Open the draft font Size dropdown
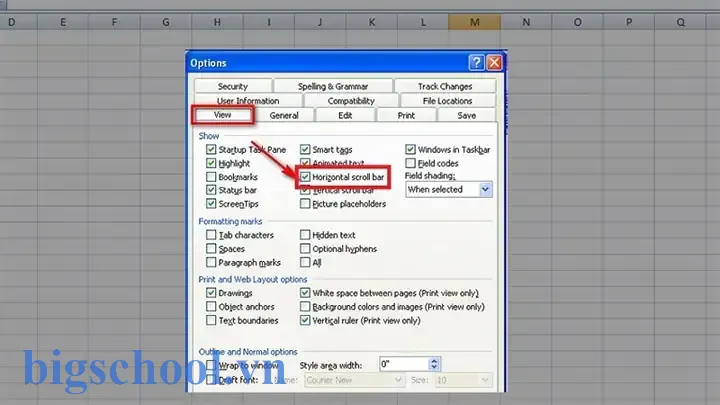720x405 pixels. pyautogui.click(x=485, y=380)
